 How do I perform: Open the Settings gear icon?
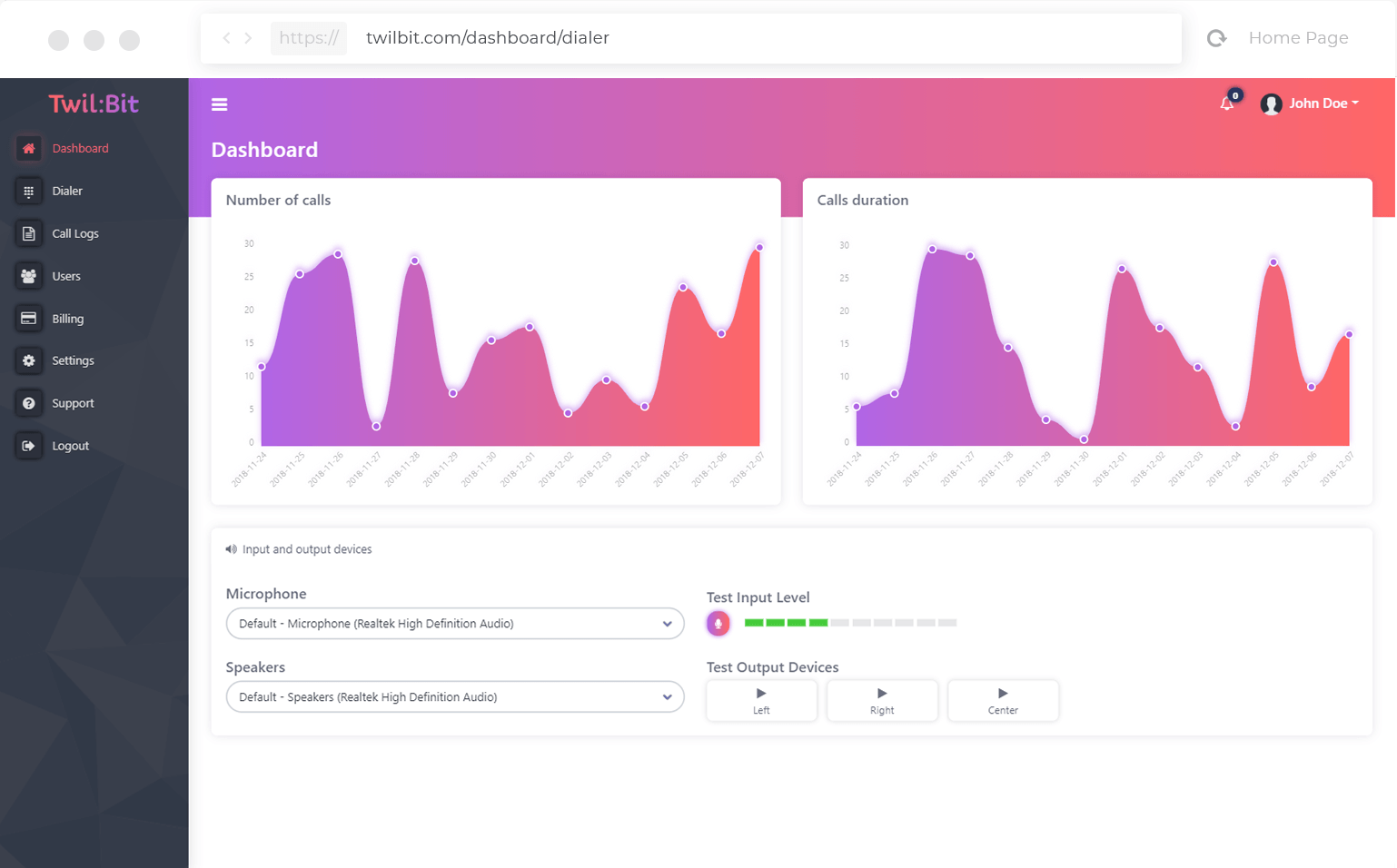click(x=29, y=360)
